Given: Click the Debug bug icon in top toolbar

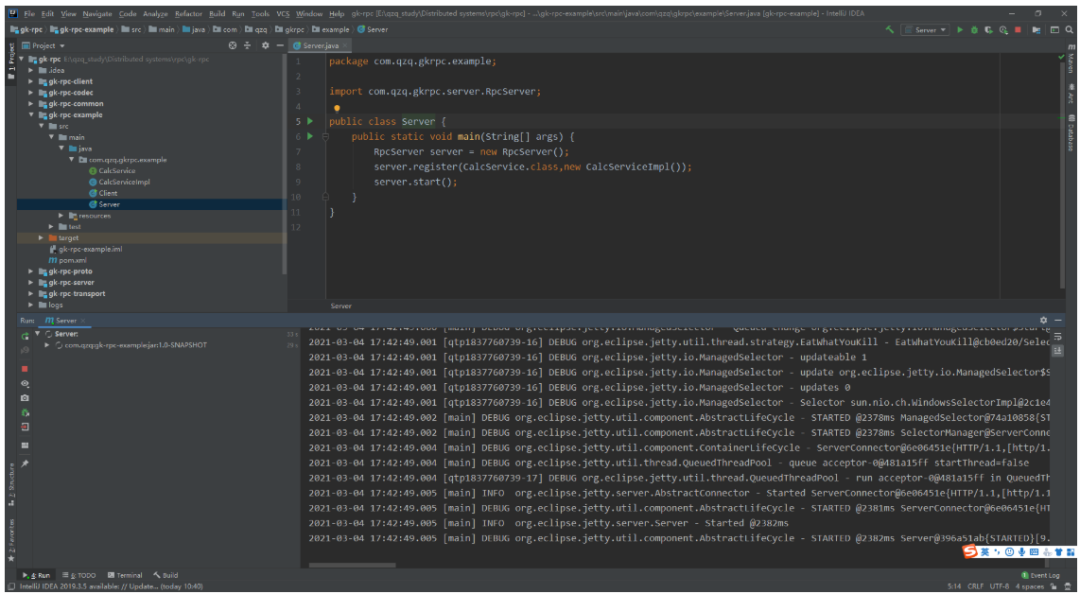Looking at the screenshot, I should (x=974, y=30).
